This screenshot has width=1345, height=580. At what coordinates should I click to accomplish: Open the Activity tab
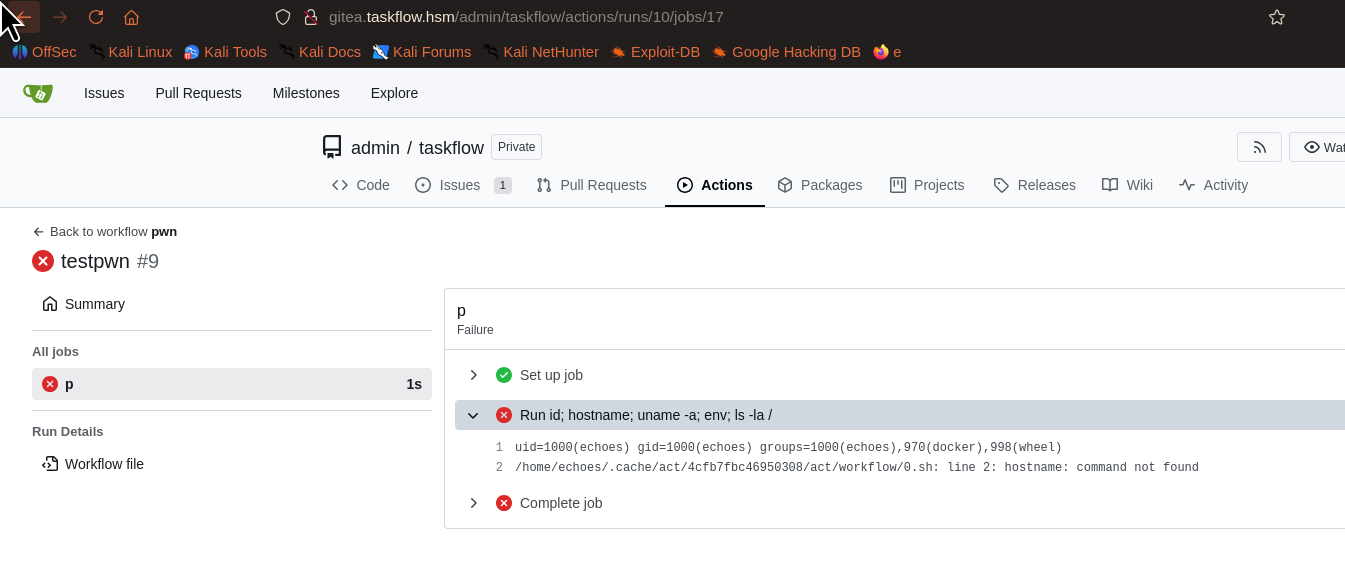click(1214, 185)
